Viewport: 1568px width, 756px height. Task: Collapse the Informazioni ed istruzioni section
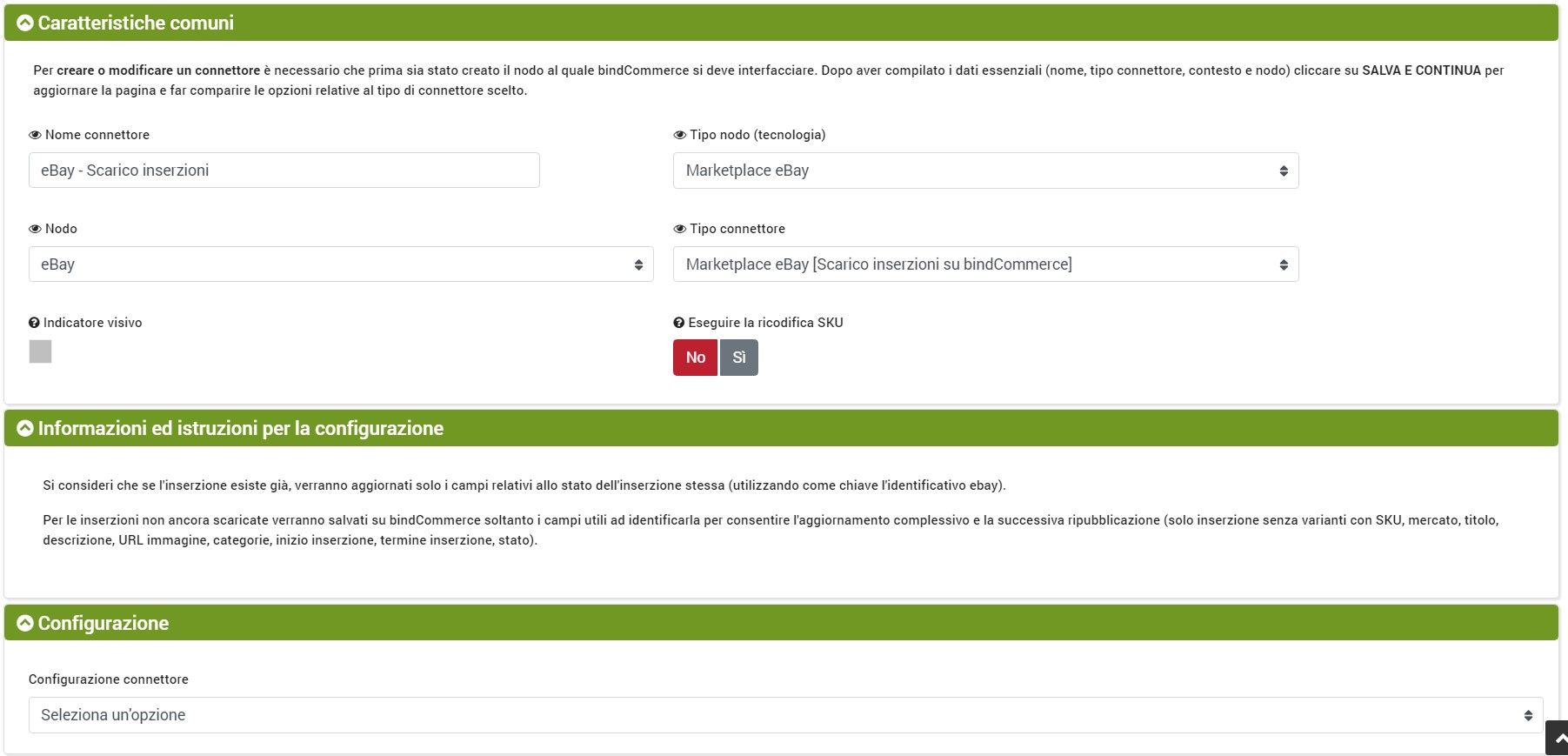coord(25,429)
